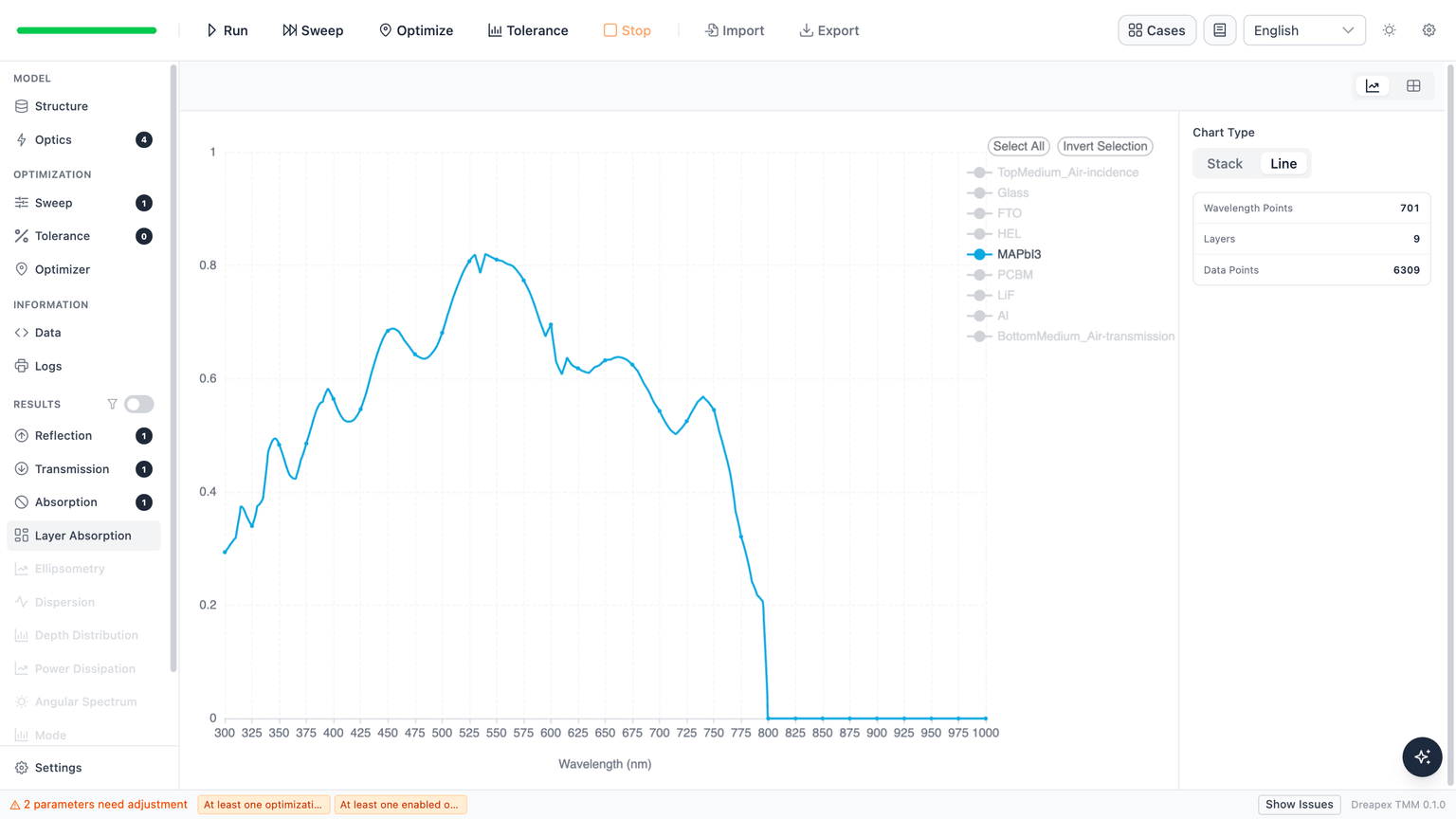Hide the MAPbI3 series in legend
Screen dimensions: 1456x819
[1004, 254]
